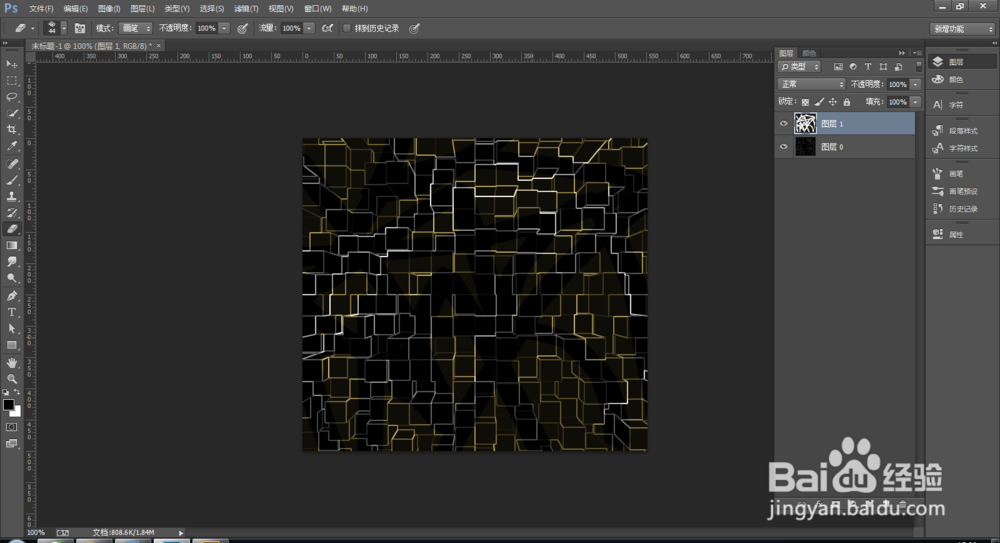Image resolution: width=1000 pixels, height=543 pixels.
Task: Toggle Quick Mask mode
Action: click(11, 427)
